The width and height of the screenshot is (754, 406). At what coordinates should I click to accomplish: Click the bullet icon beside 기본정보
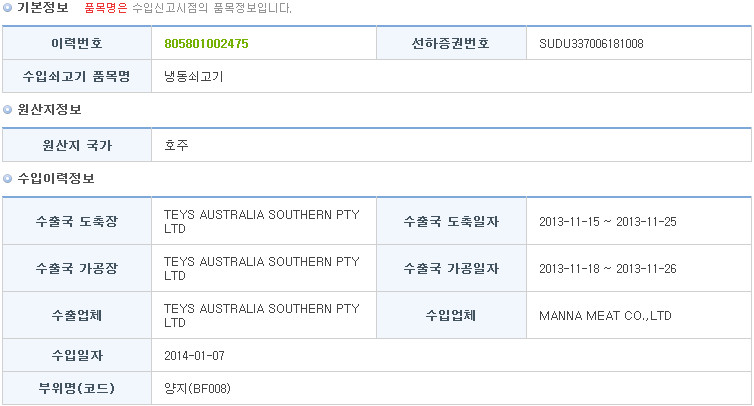(7, 8)
